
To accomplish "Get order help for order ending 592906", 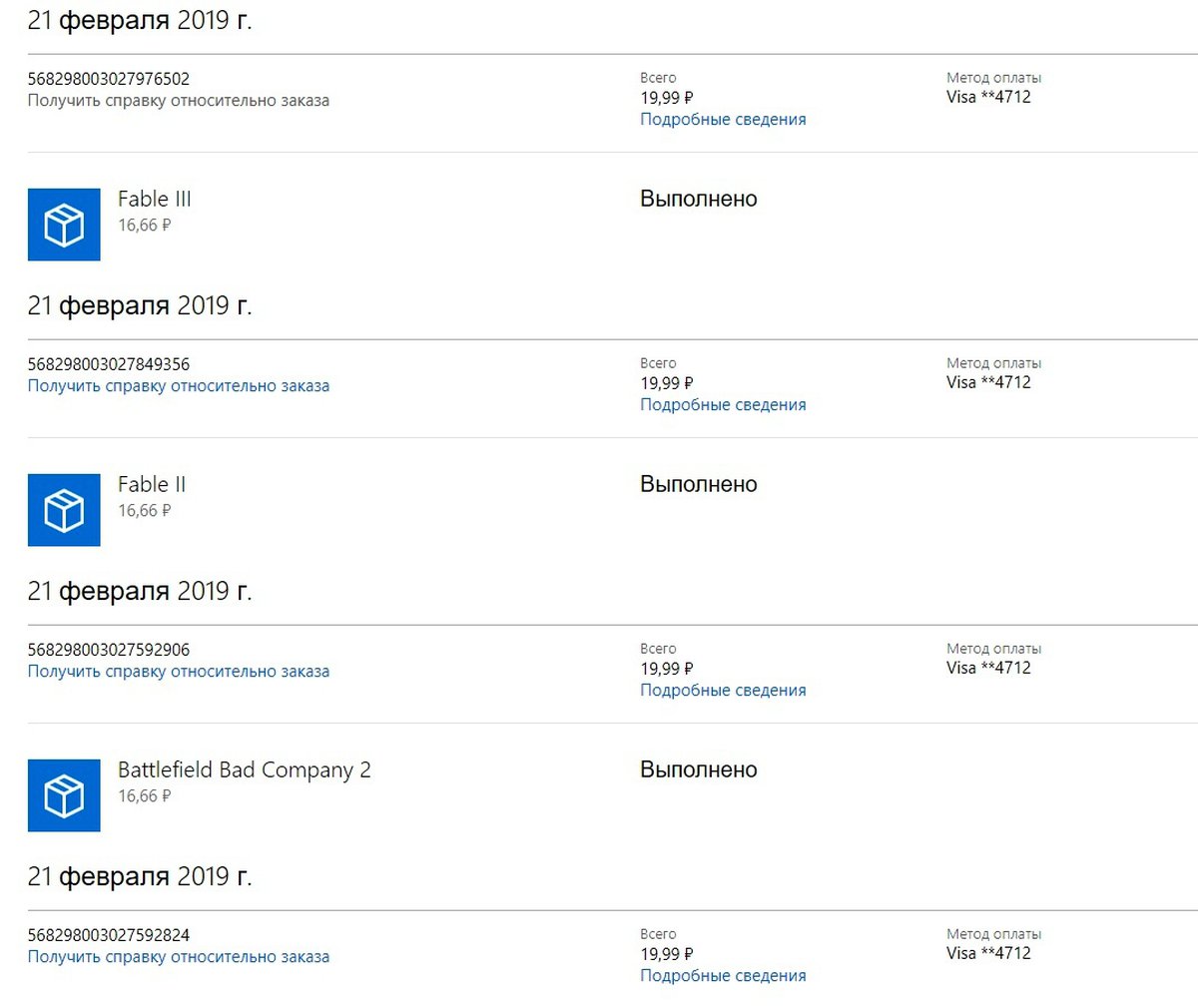I will [x=179, y=672].
